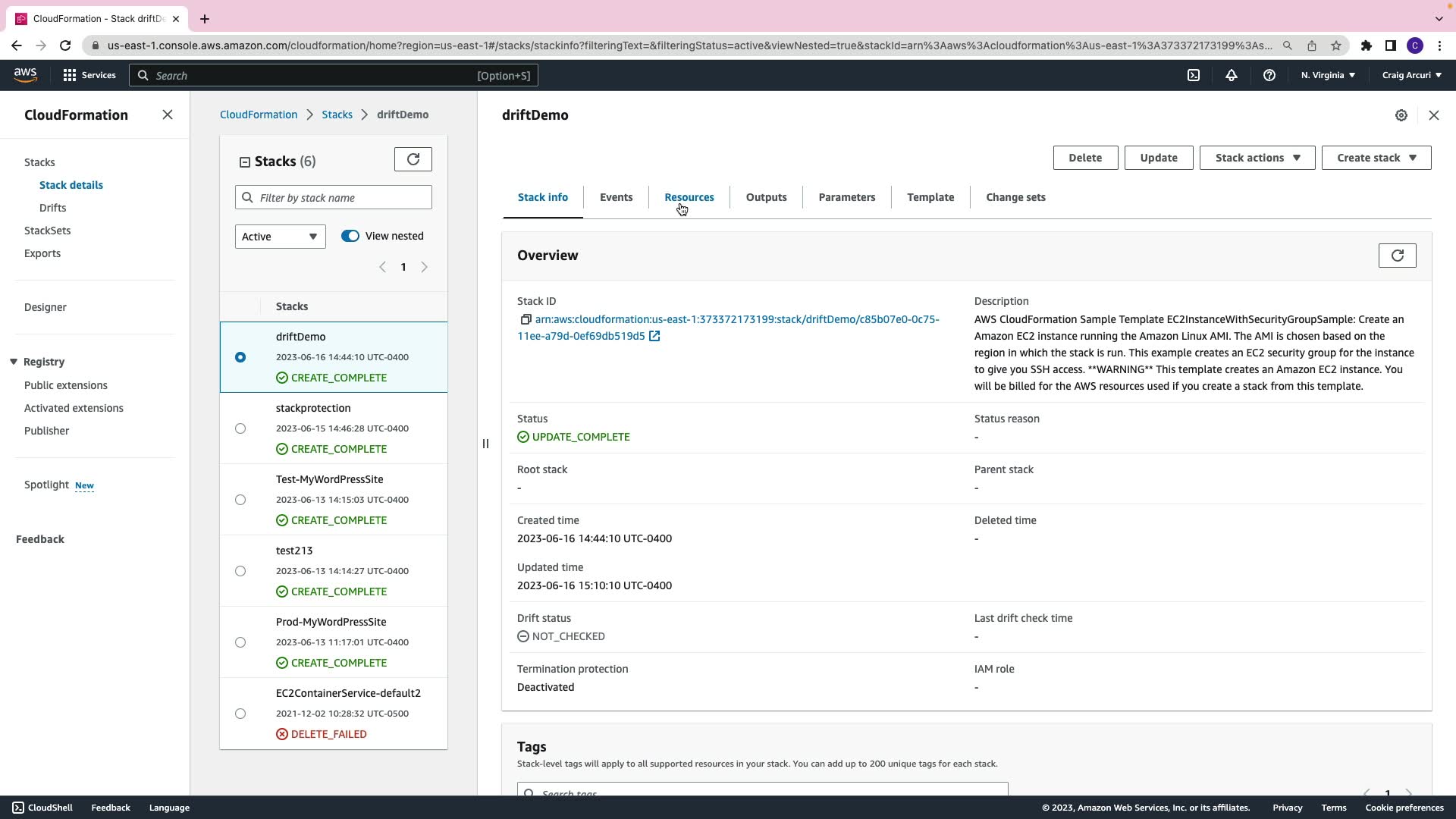Click the Update button
The width and height of the screenshot is (1456, 819).
click(1158, 158)
